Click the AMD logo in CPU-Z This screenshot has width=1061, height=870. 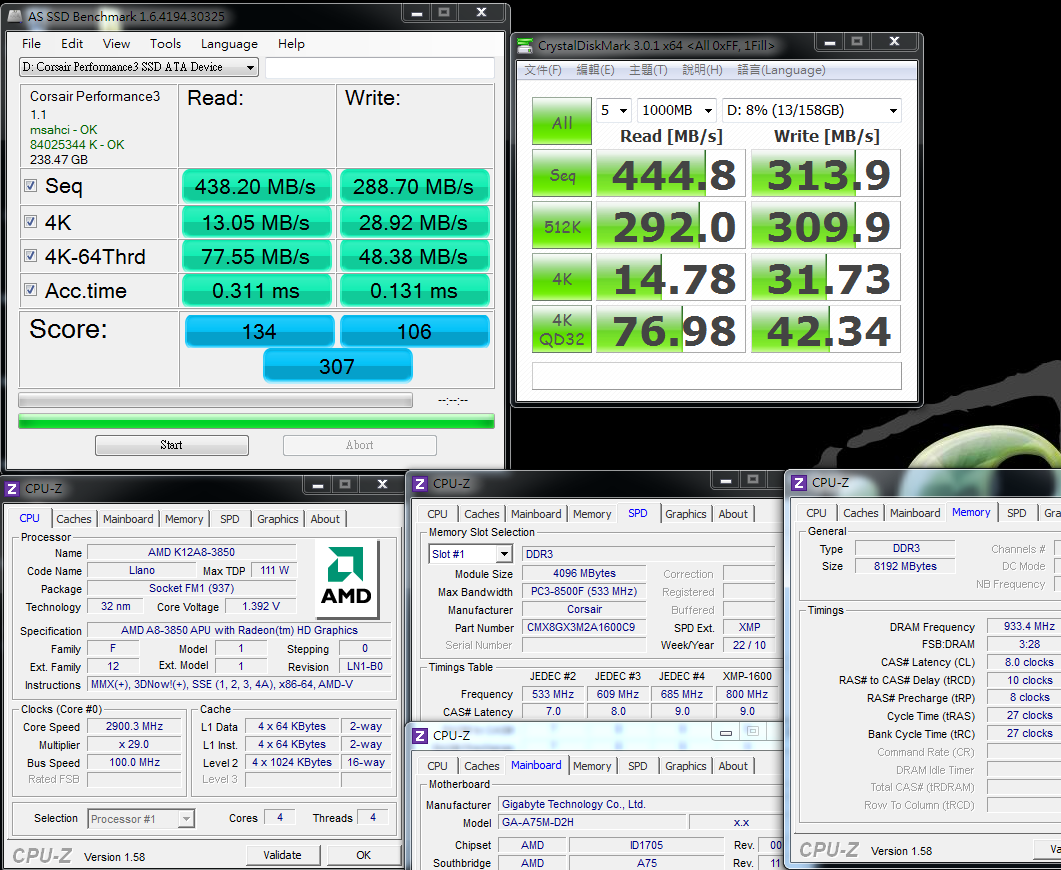tap(346, 575)
